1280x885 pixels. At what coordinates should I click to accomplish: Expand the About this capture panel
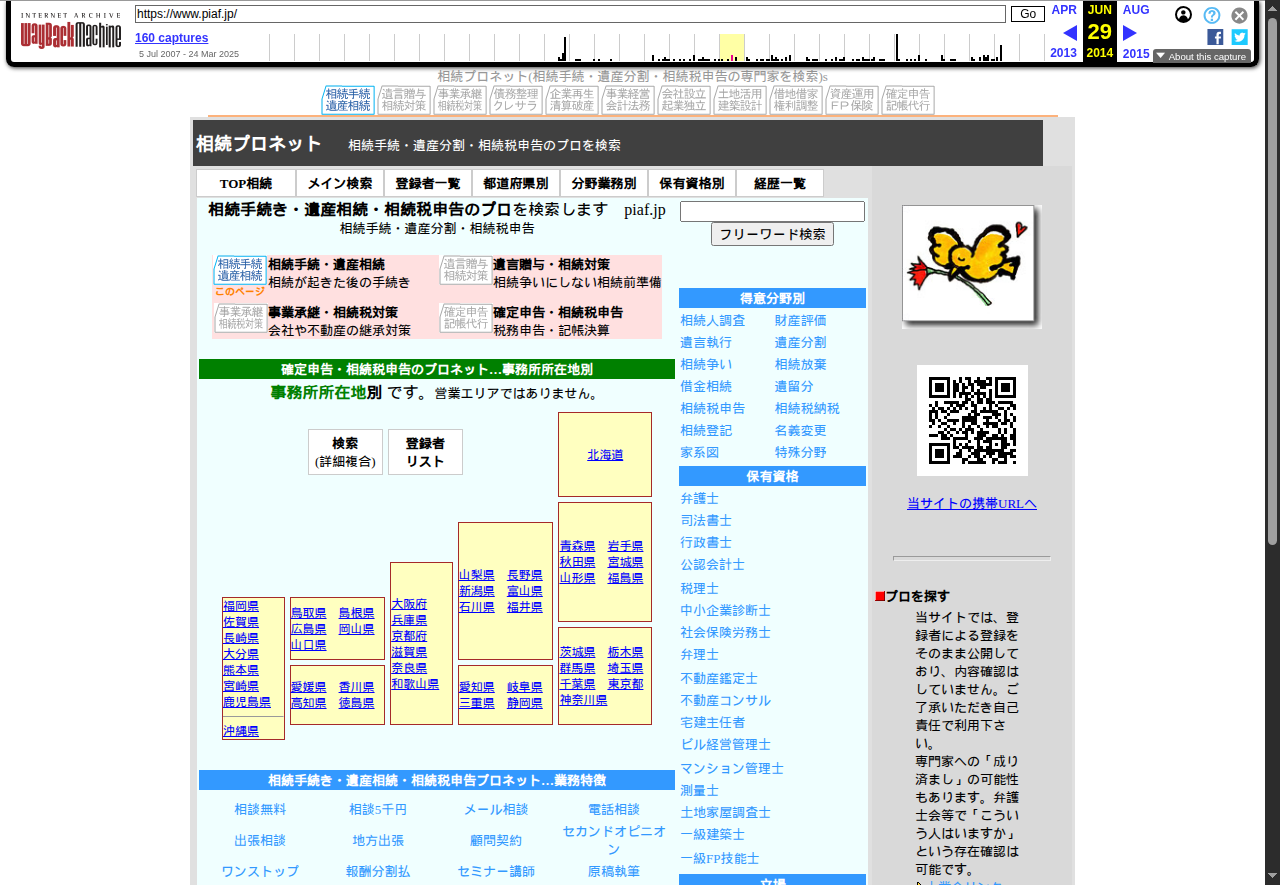(x=1201, y=57)
